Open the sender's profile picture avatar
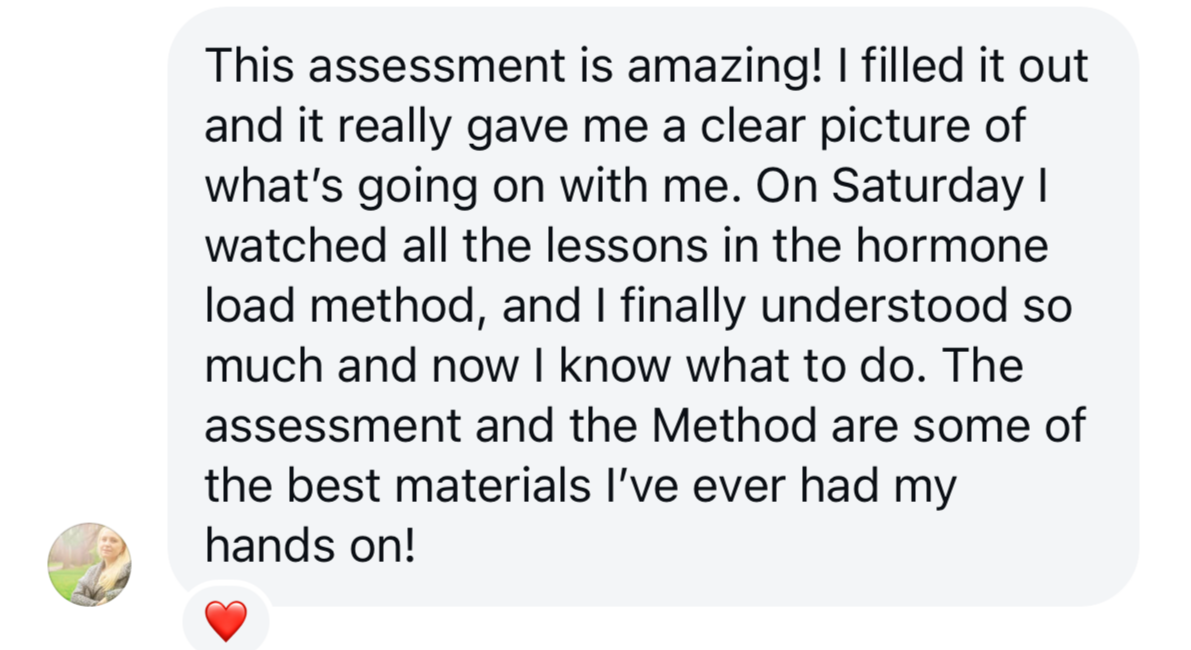 (90, 564)
